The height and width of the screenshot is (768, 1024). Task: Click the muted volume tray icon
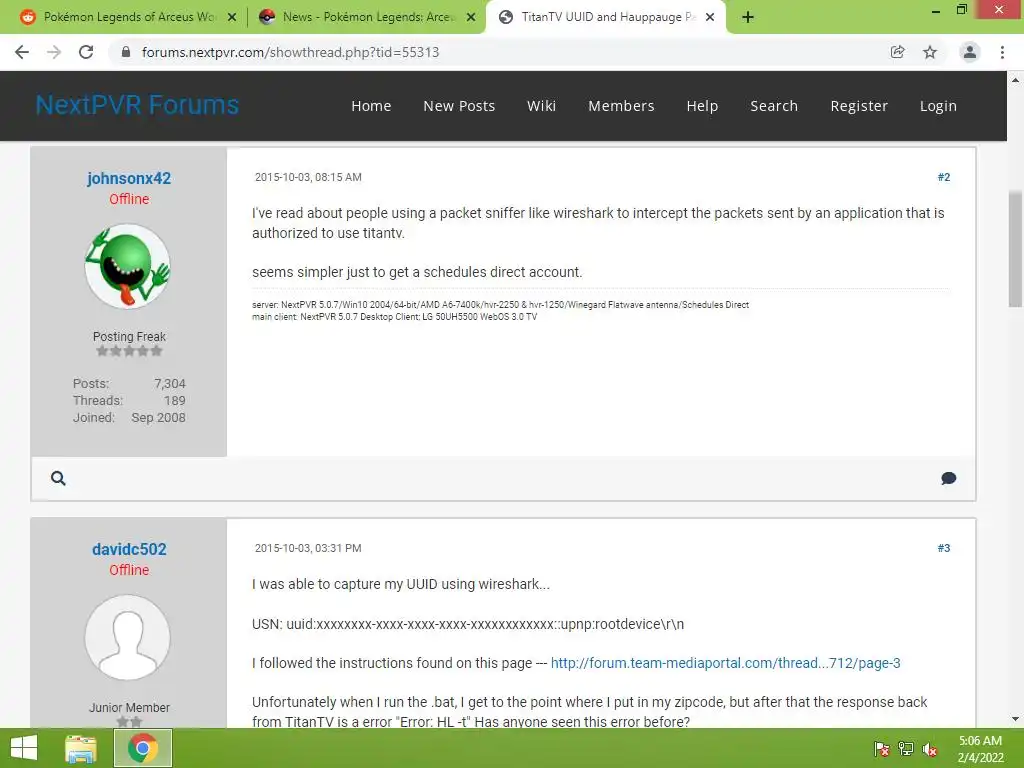[930, 749]
